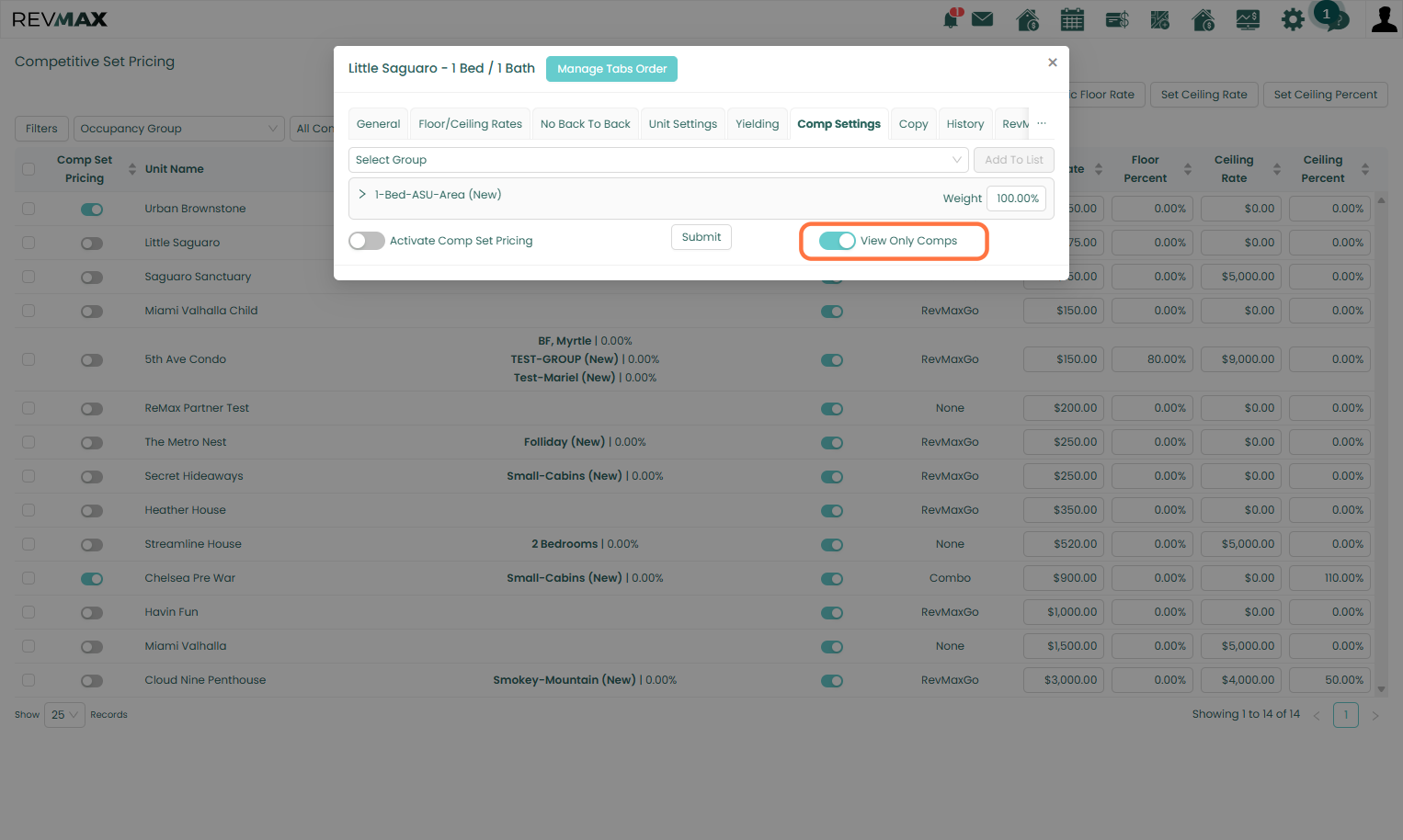Click the Set Ceiling Percent button
1403x840 pixels.
pyautogui.click(x=1326, y=95)
